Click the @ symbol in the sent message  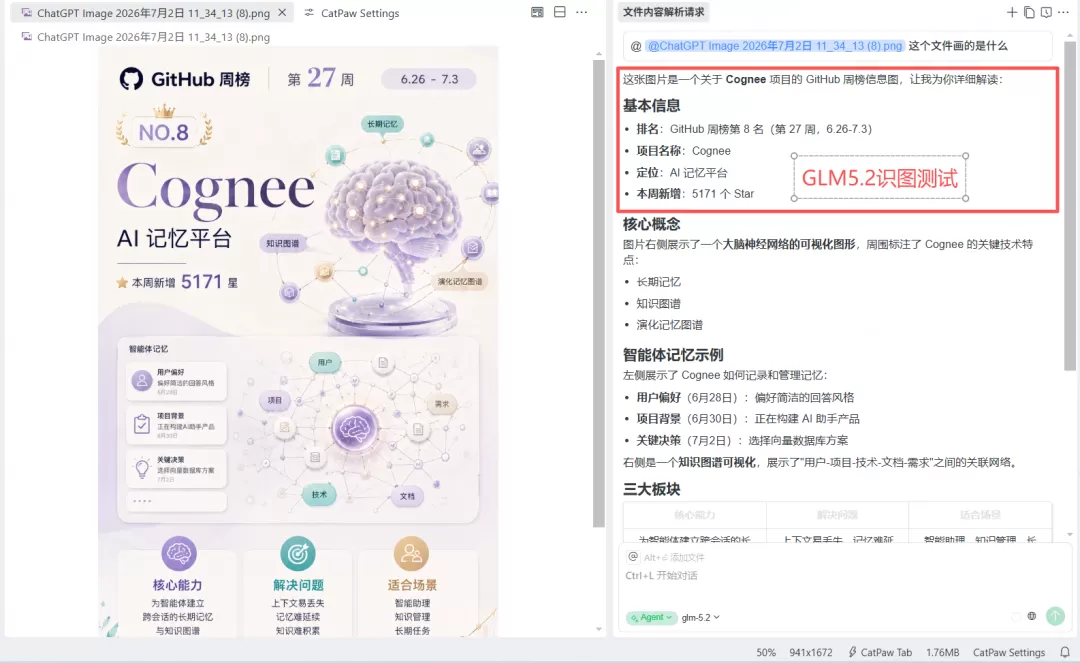[x=636, y=46]
